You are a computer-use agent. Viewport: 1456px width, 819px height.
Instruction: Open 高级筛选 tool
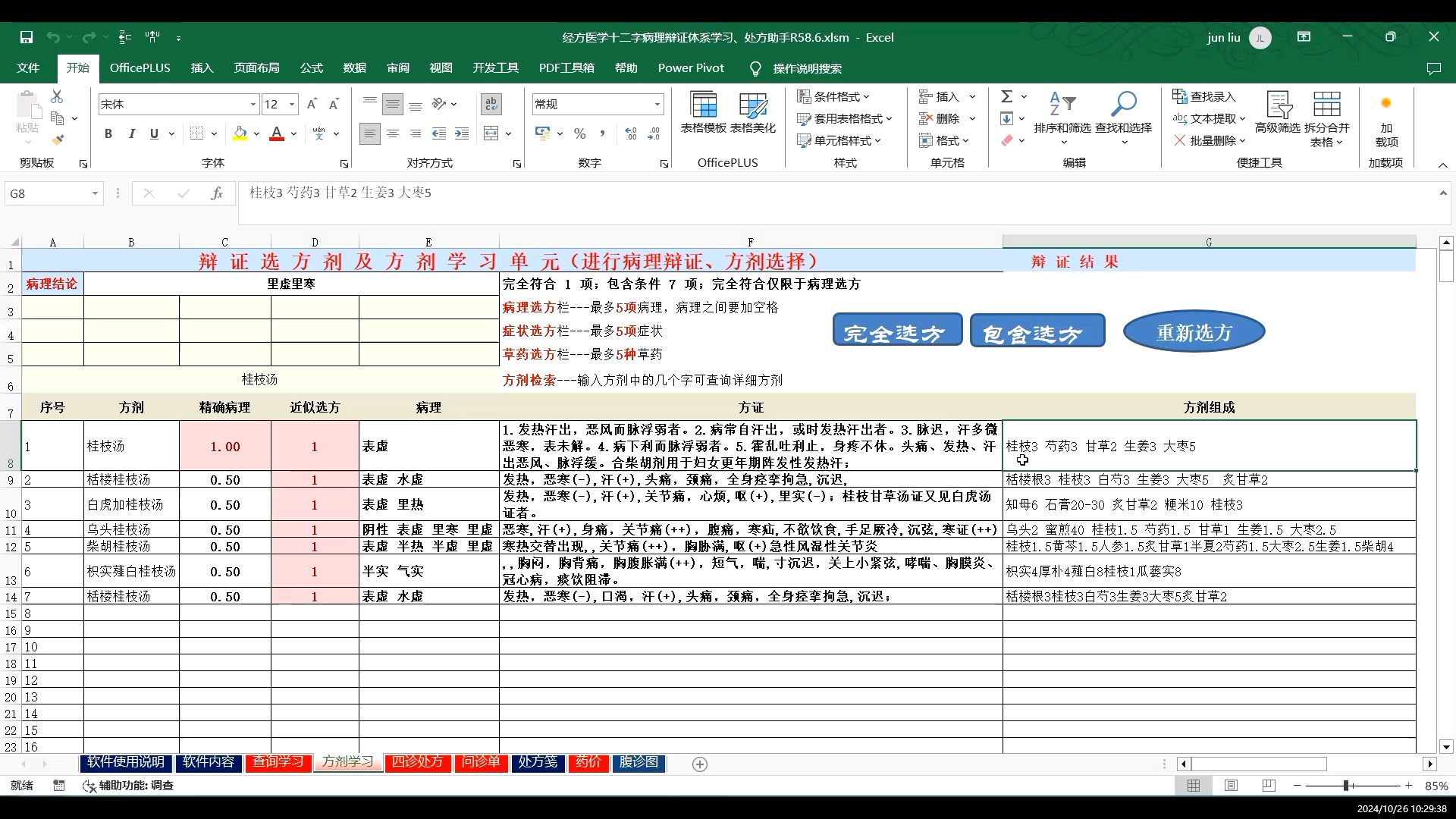click(x=1278, y=112)
